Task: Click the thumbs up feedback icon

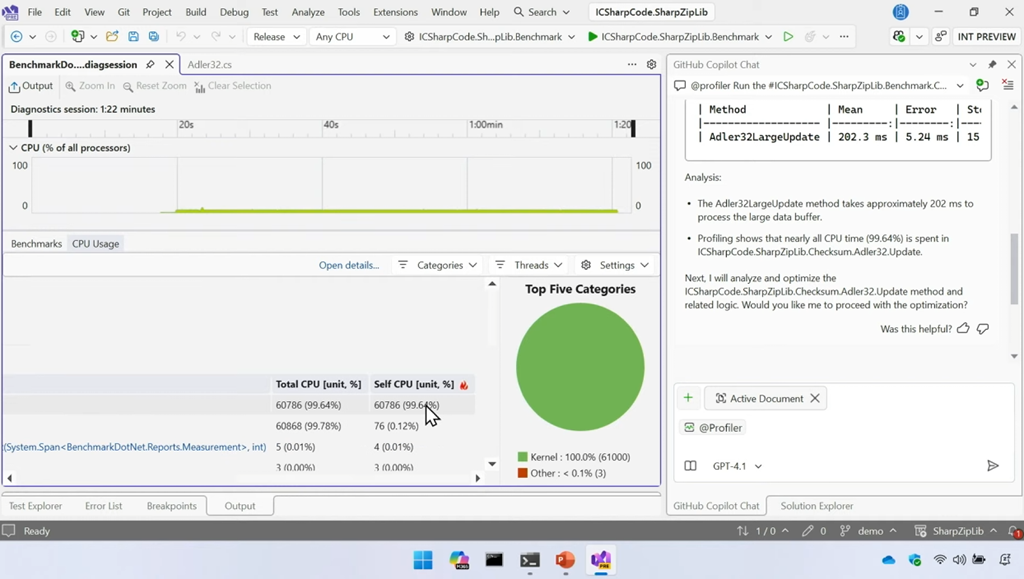Action: click(963, 328)
